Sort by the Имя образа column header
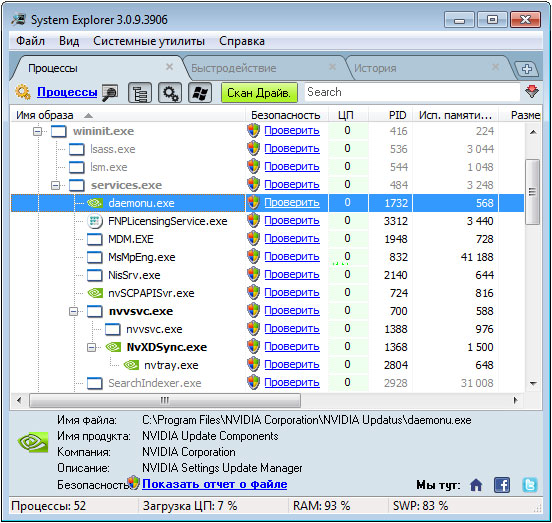Image resolution: width=552 pixels, height=523 pixels. pyautogui.click(x=127, y=115)
